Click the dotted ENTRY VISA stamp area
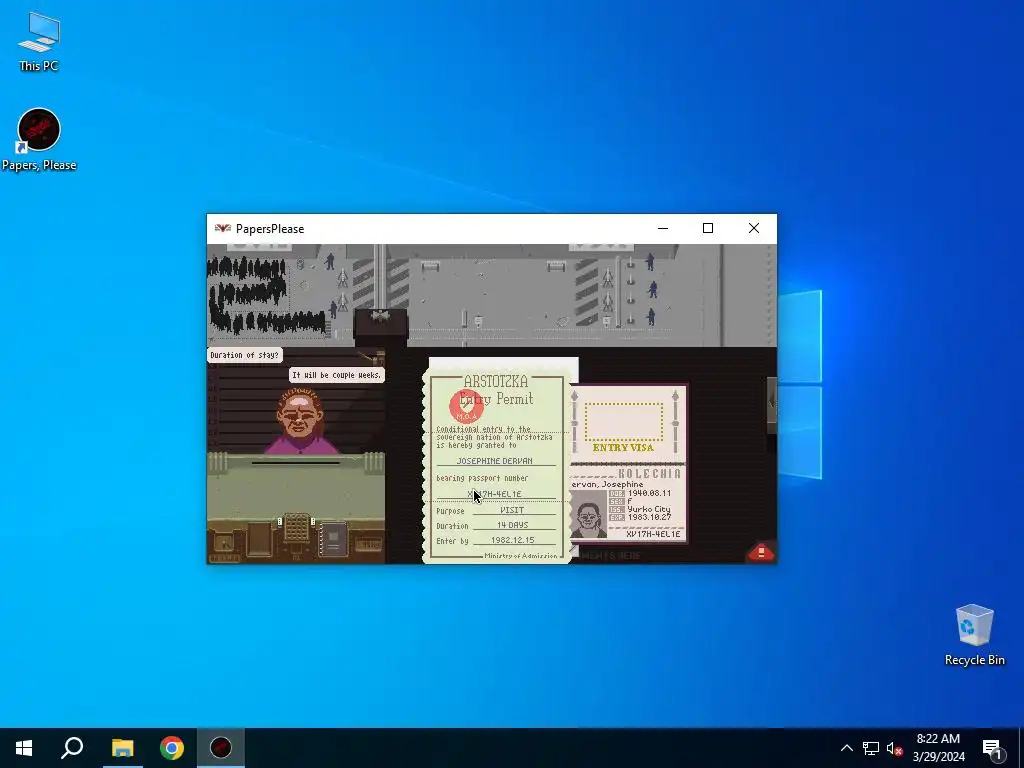 (x=624, y=422)
